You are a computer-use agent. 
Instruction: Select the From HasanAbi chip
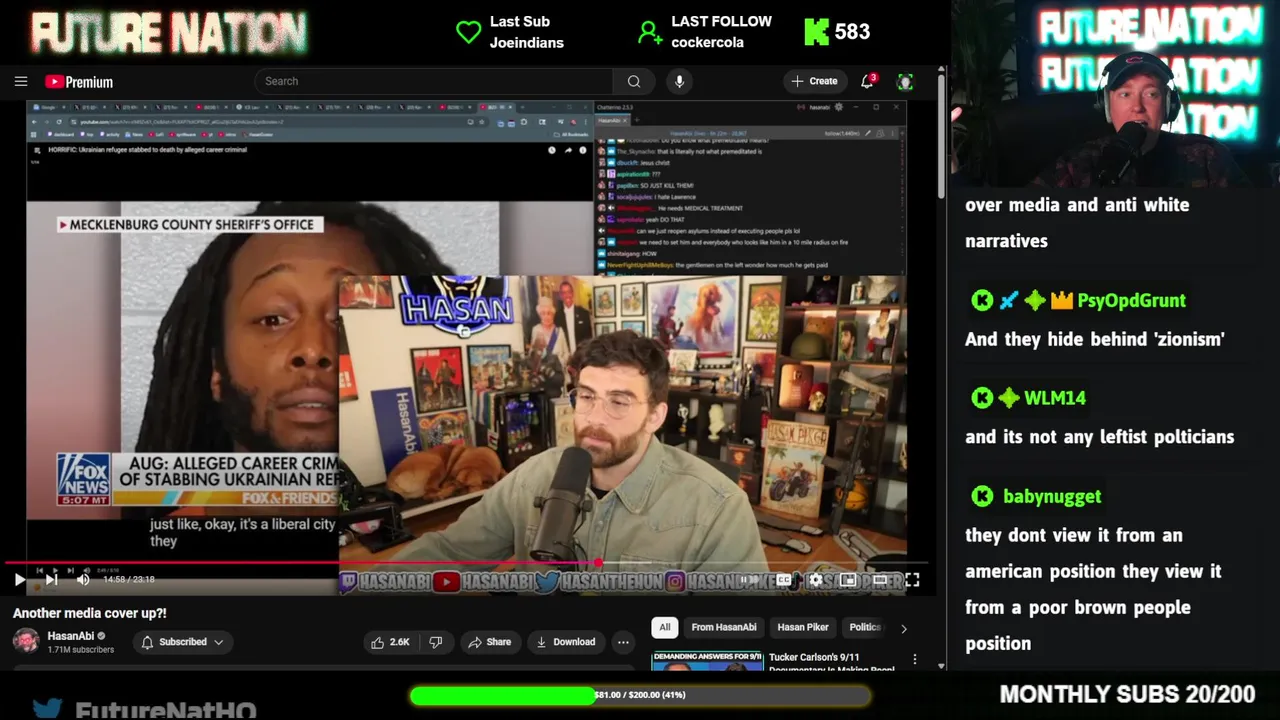pyautogui.click(x=724, y=627)
